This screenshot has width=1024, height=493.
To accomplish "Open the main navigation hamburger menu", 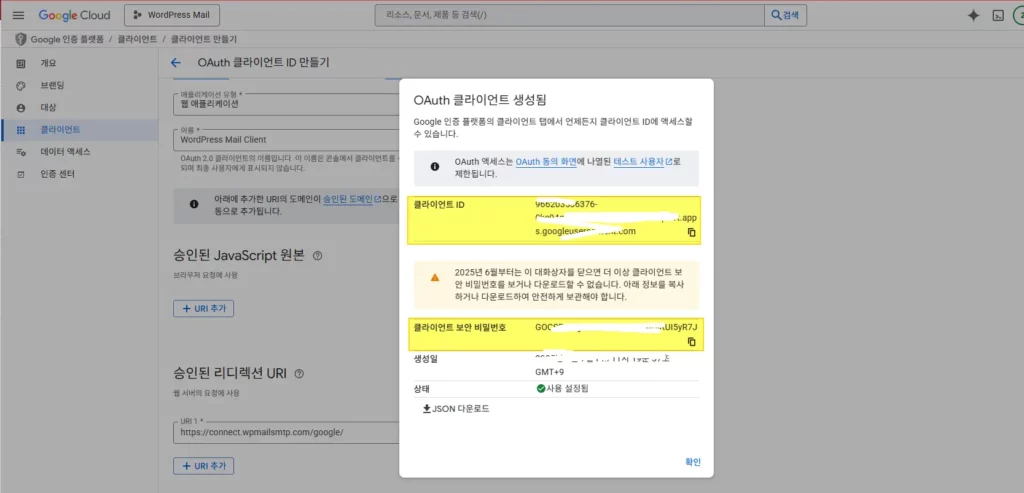I will coord(18,15).
